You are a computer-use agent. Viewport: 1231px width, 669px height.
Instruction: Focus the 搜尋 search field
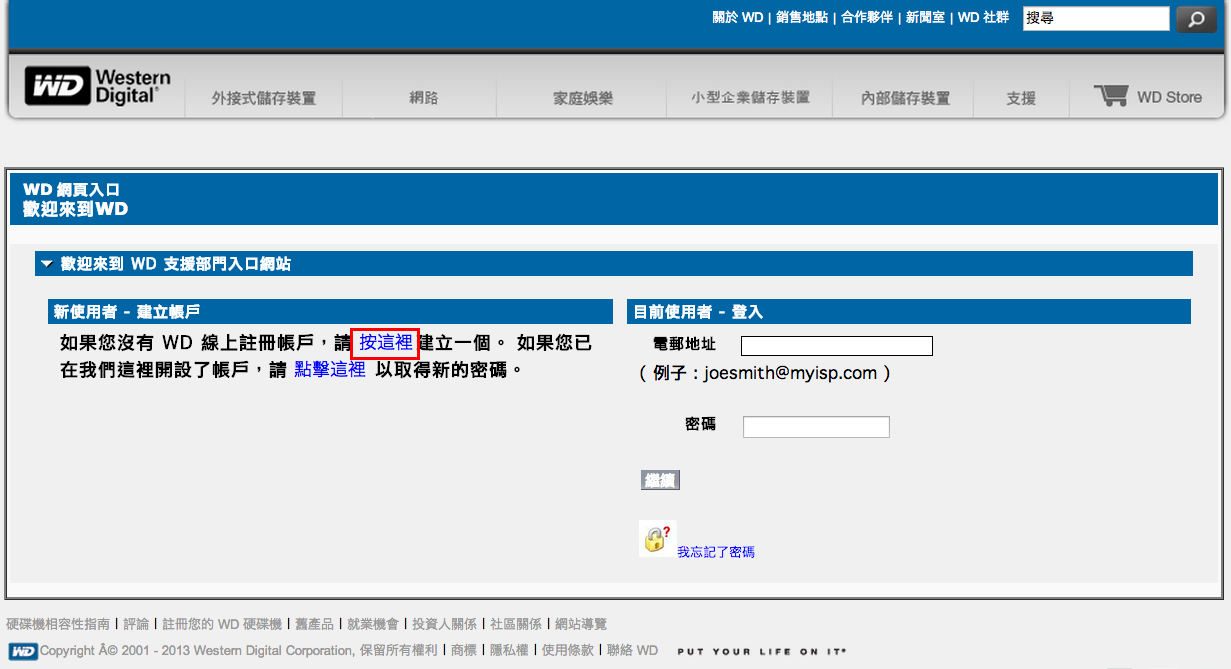coord(1095,18)
